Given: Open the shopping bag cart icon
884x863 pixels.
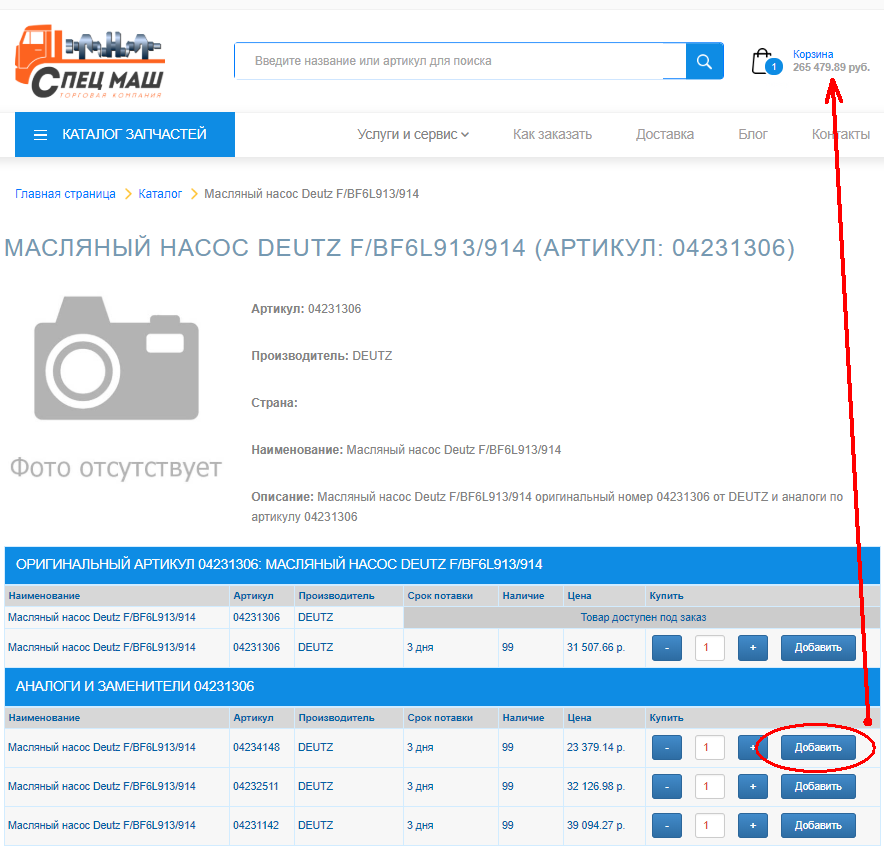Looking at the screenshot, I should click(766, 61).
